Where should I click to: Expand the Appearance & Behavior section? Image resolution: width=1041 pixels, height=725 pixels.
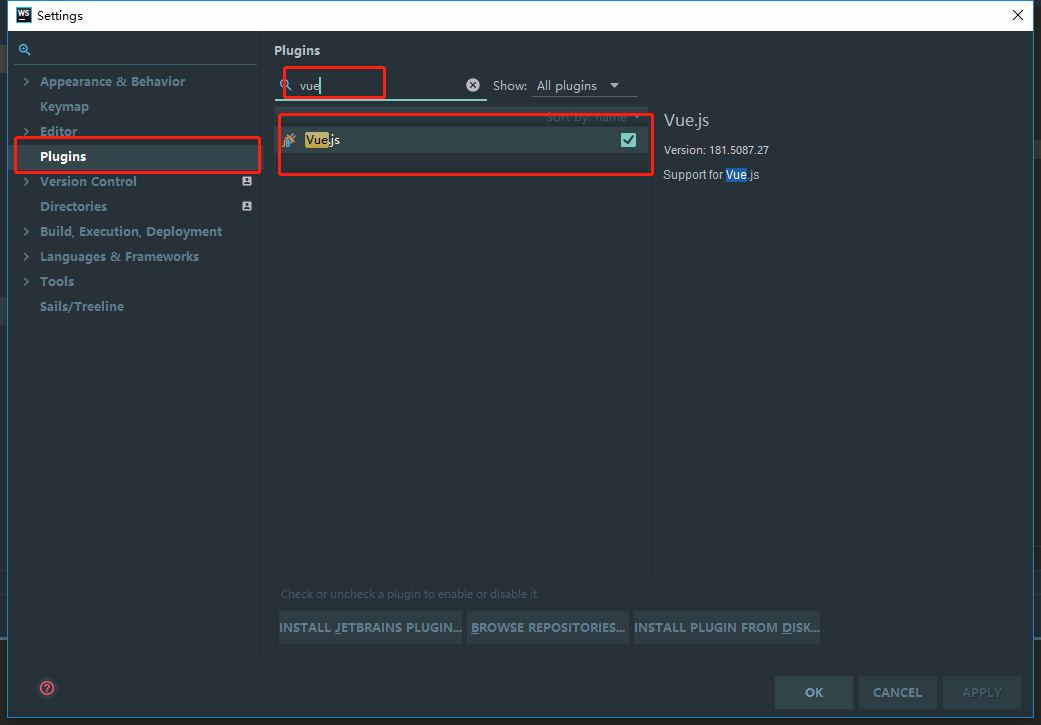pos(26,82)
